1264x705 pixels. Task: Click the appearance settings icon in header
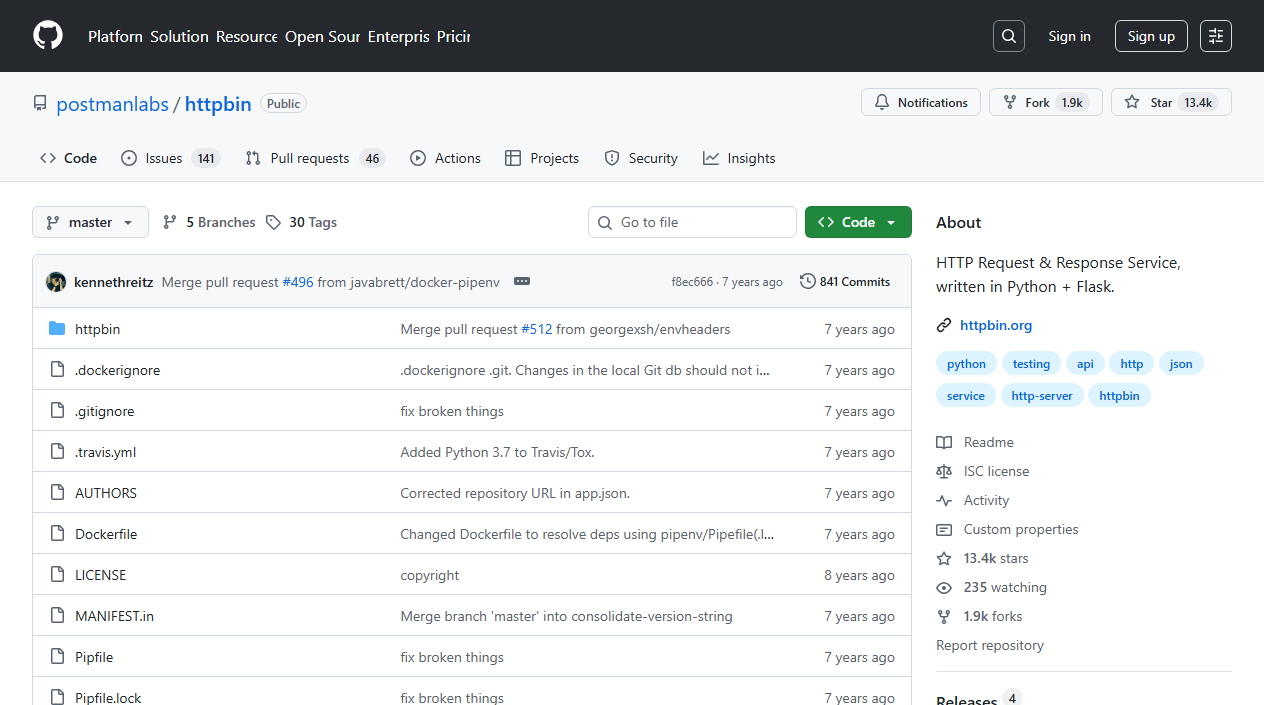[1216, 36]
